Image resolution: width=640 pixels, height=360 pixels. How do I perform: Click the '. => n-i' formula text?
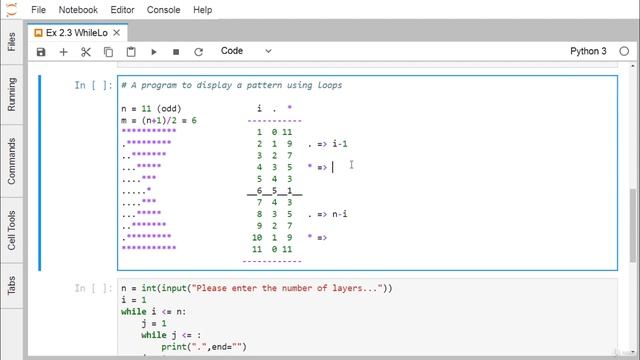pos(327,214)
